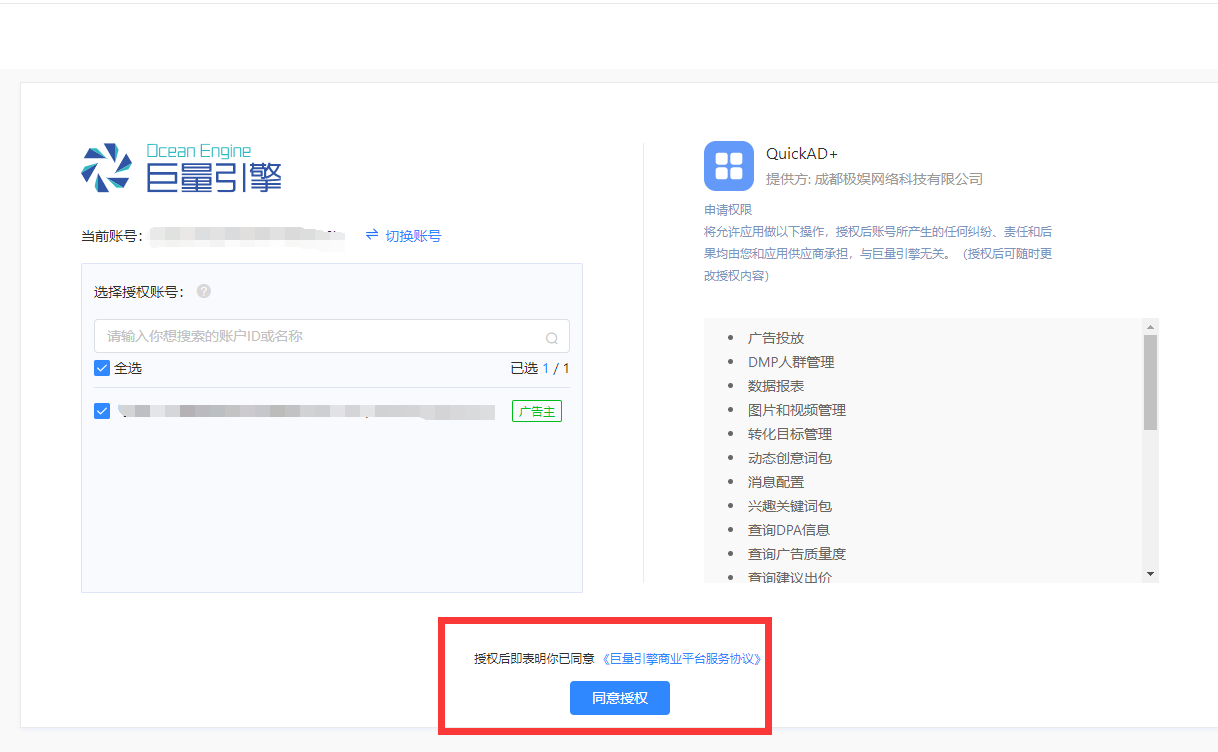This screenshot has width=1218, height=752.
Task: Click the 同意授权 button
Action: (620, 698)
